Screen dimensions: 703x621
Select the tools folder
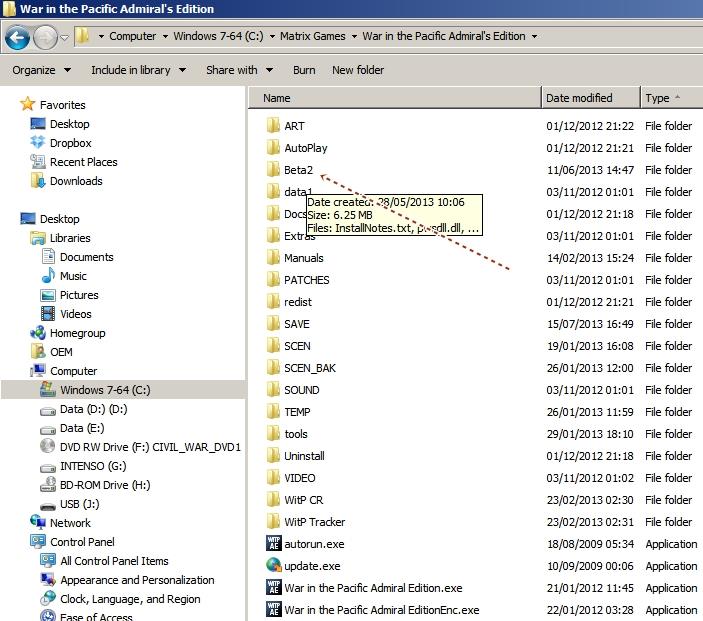point(287,434)
